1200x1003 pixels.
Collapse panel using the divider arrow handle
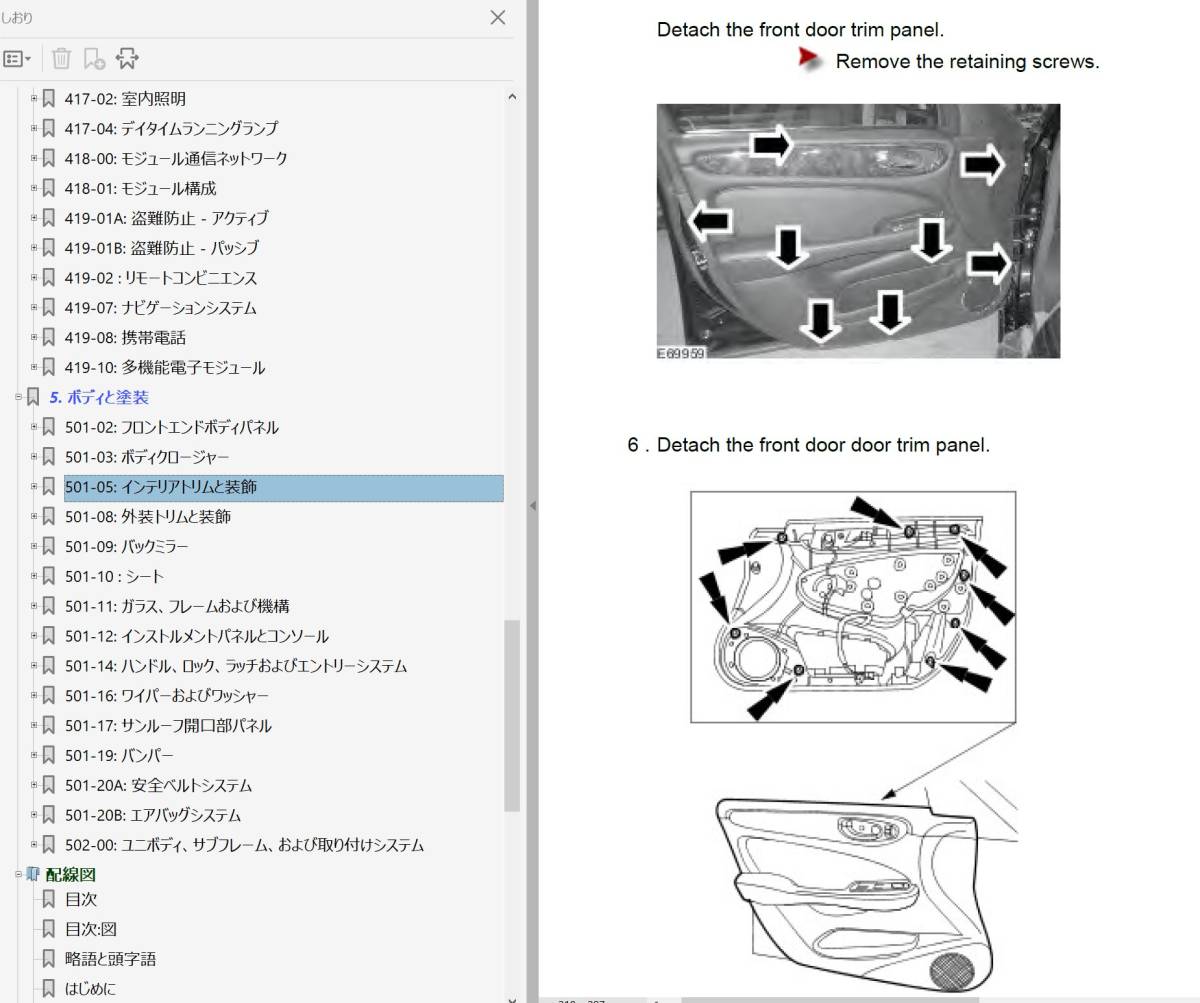532,506
